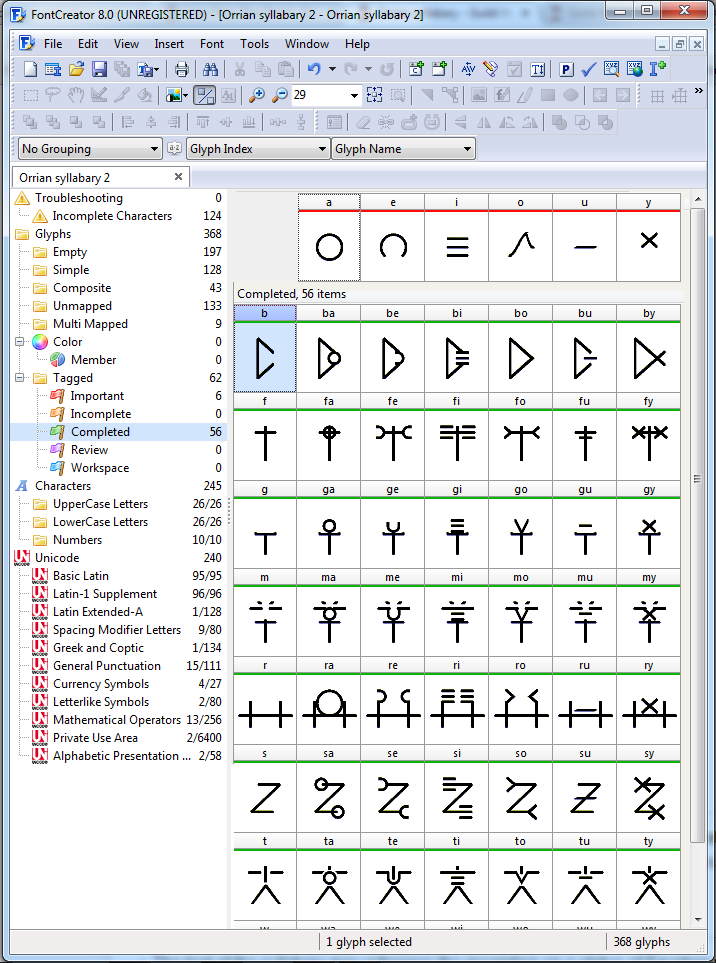Image resolution: width=716 pixels, height=963 pixels.
Task: Open a font file with the folder icon
Action: point(76,69)
